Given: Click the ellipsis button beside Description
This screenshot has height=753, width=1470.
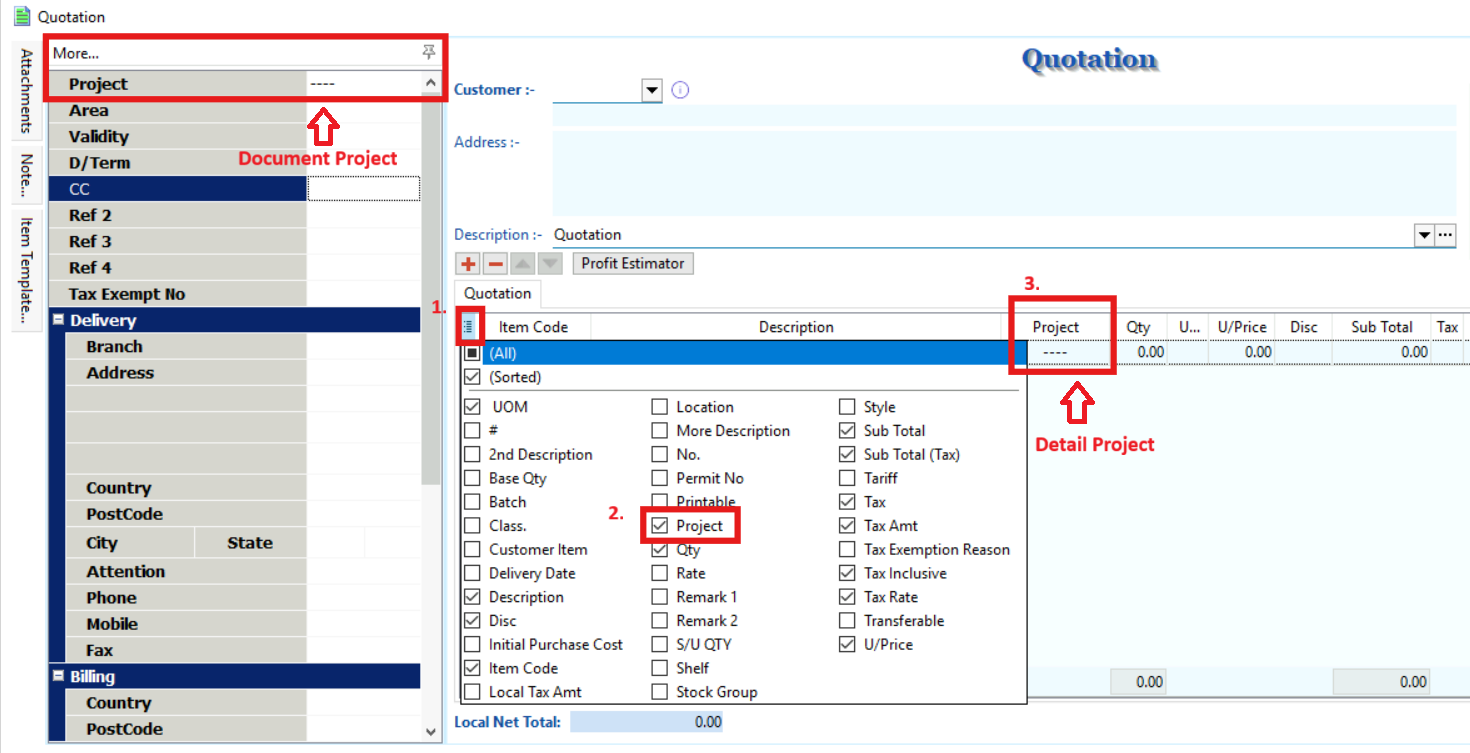Looking at the screenshot, I should [1445, 235].
